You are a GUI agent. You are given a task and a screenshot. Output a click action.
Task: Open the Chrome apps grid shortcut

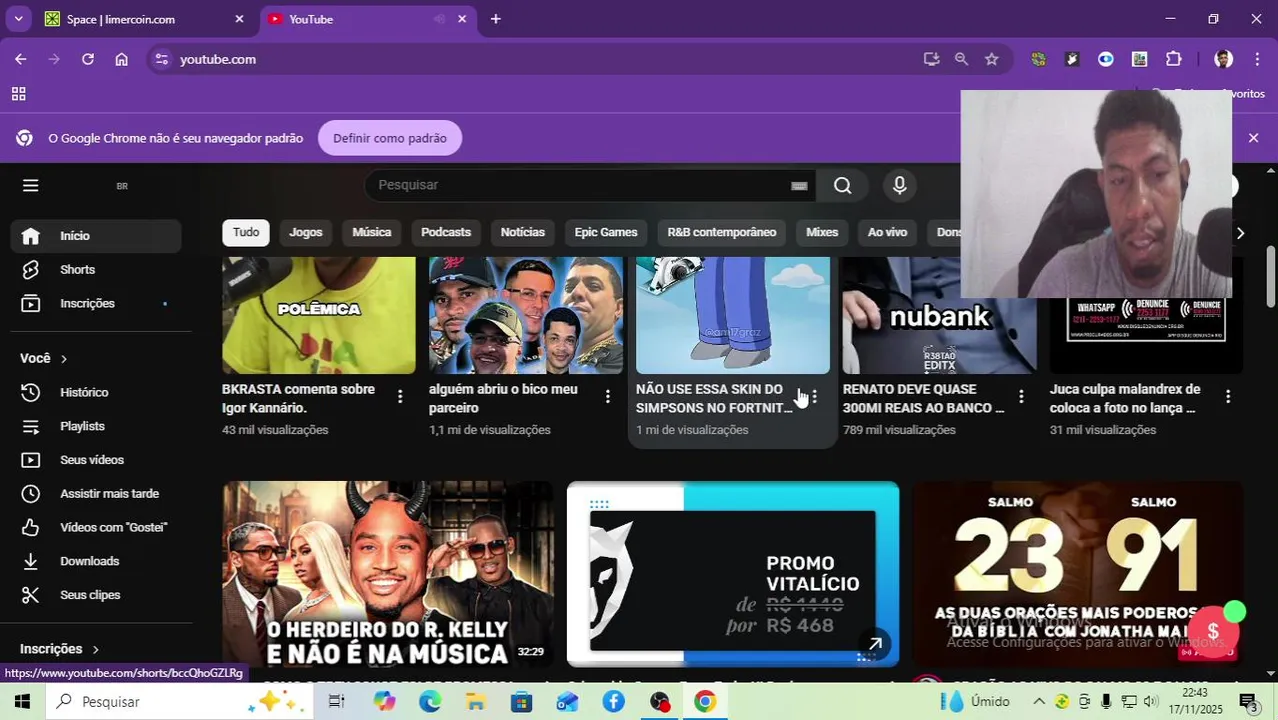click(18, 94)
